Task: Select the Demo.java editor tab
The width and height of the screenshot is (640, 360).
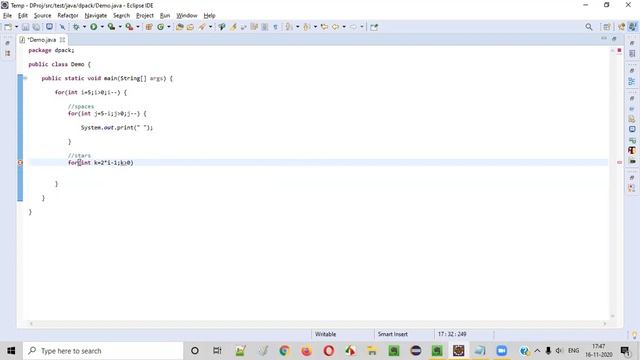Action: pyautogui.click(x=42, y=40)
